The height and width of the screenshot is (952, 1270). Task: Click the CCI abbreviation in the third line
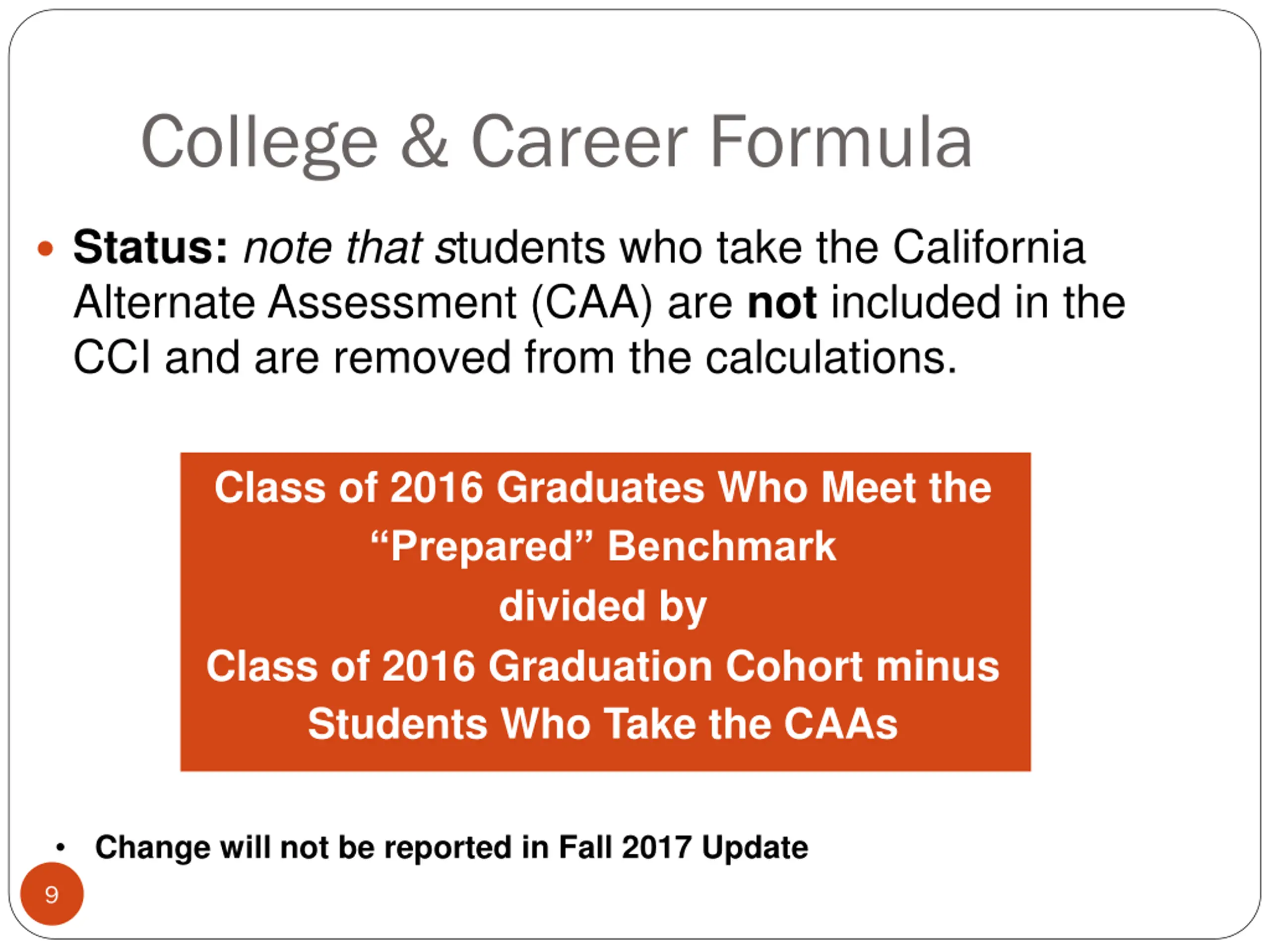click(112, 357)
